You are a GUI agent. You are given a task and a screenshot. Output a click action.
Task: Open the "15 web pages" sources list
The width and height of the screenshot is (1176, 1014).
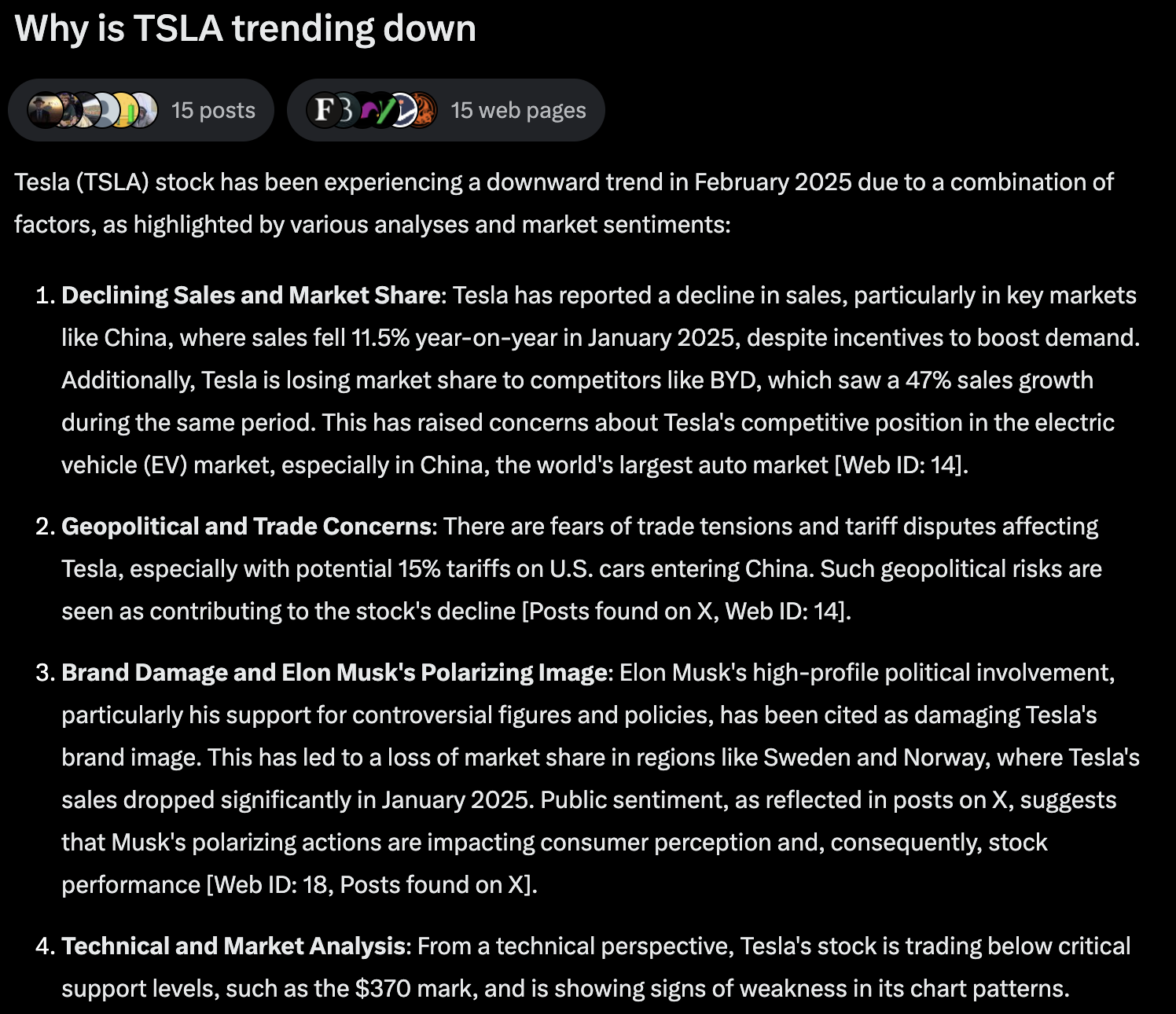(518, 110)
